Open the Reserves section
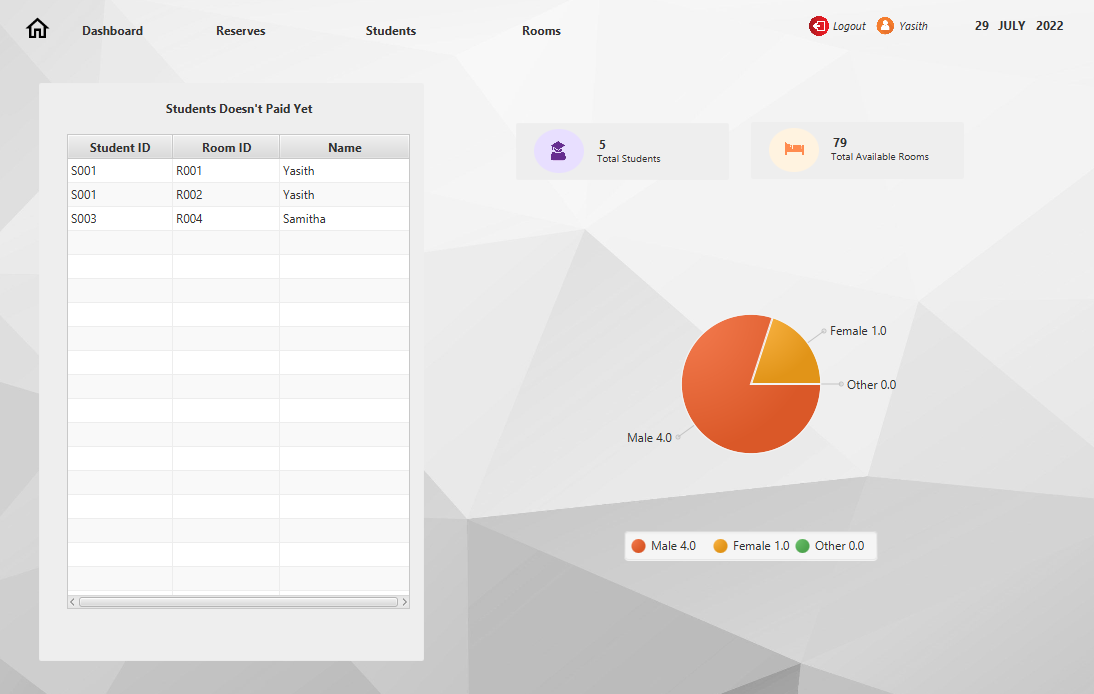This screenshot has width=1094, height=694. [x=240, y=30]
